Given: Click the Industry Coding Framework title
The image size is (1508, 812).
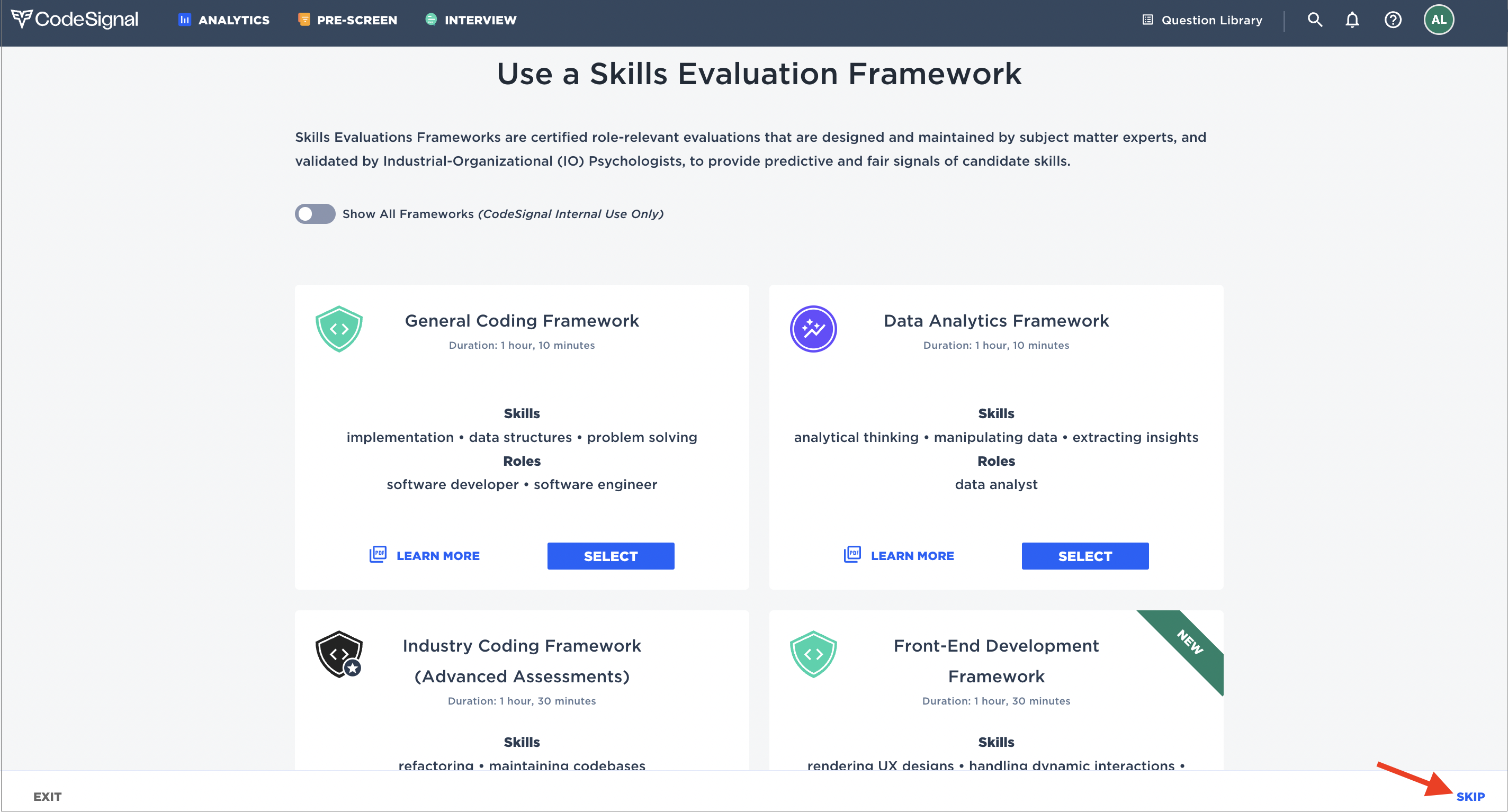Looking at the screenshot, I should 522,661.
